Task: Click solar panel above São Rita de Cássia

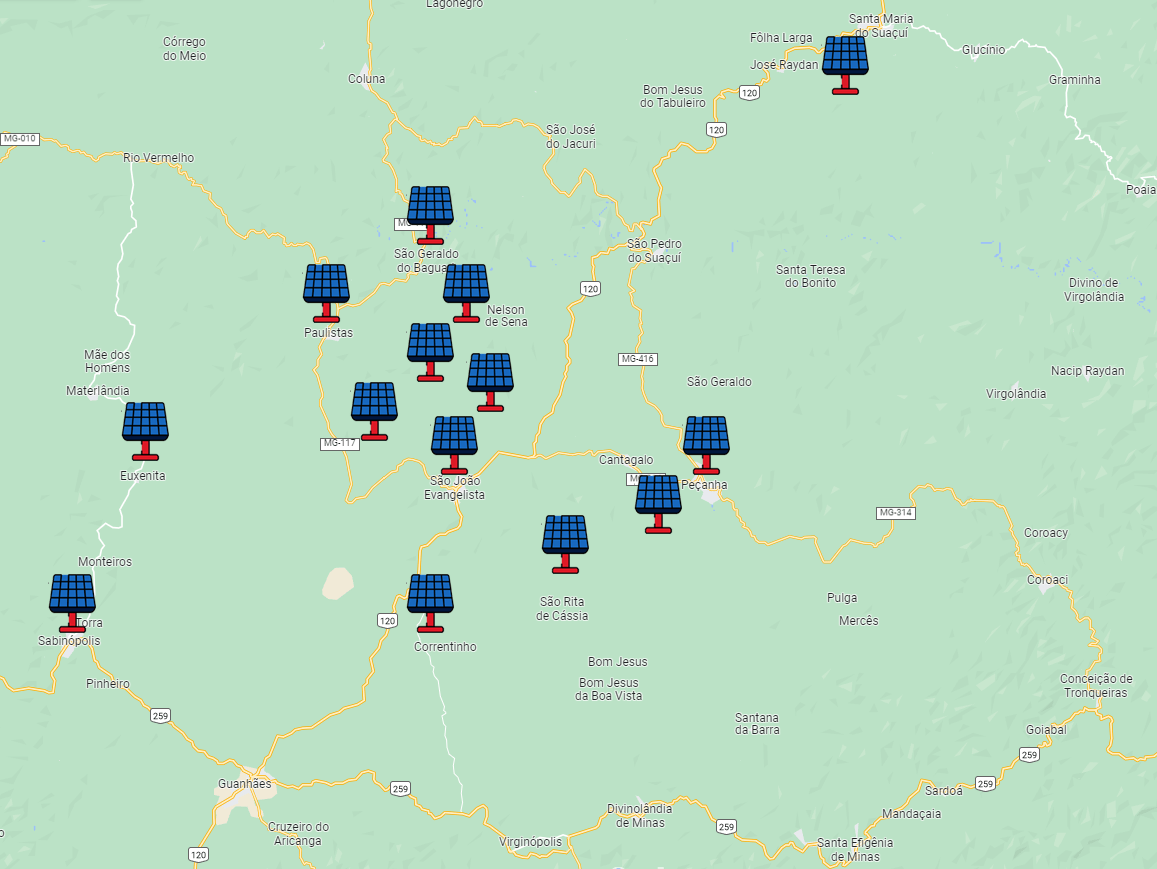Action: pyautogui.click(x=565, y=541)
